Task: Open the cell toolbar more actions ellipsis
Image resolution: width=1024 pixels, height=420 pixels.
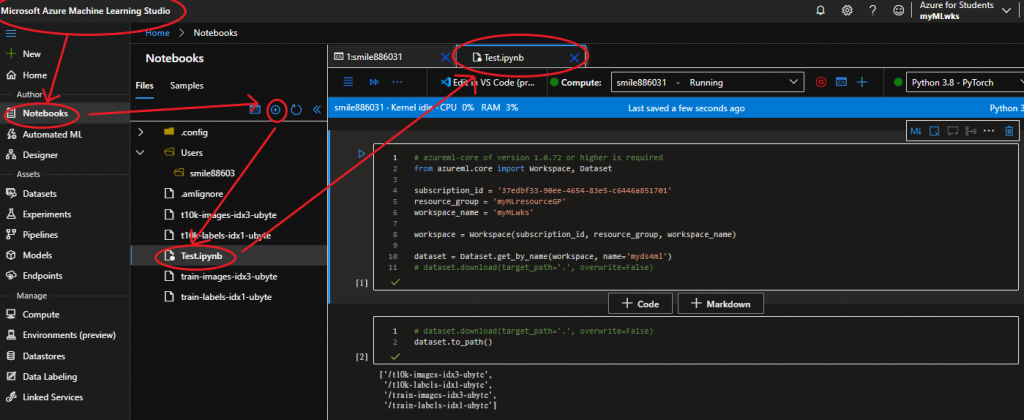Action: (x=989, y=131)
